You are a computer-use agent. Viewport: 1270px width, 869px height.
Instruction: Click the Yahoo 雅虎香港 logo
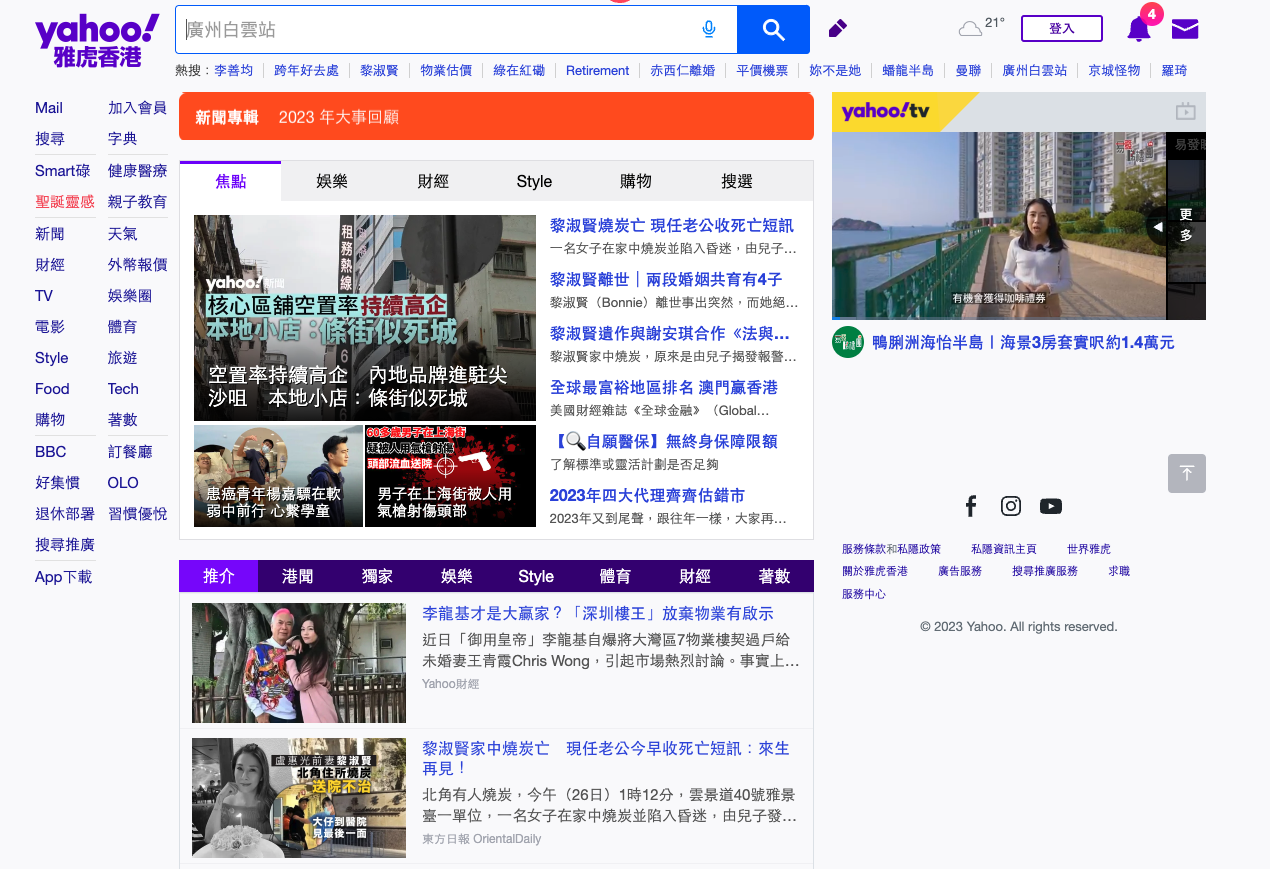point(97,40)
